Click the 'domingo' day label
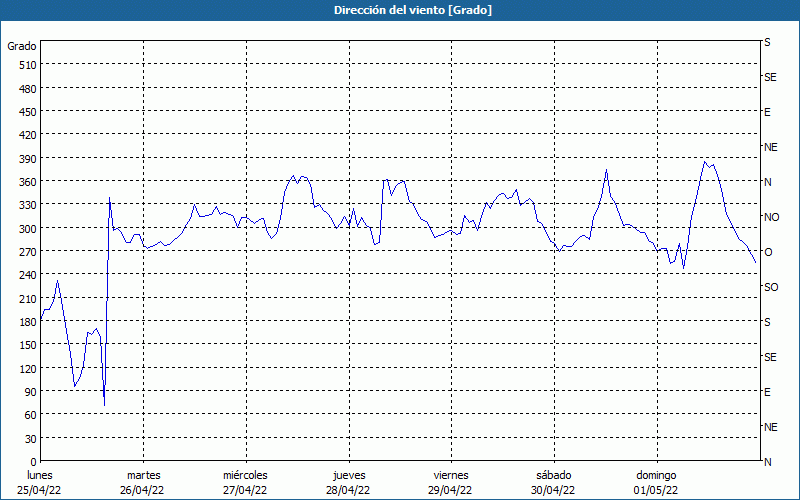The height and width of the screenshot is (500, 800). tap(656, 476)
